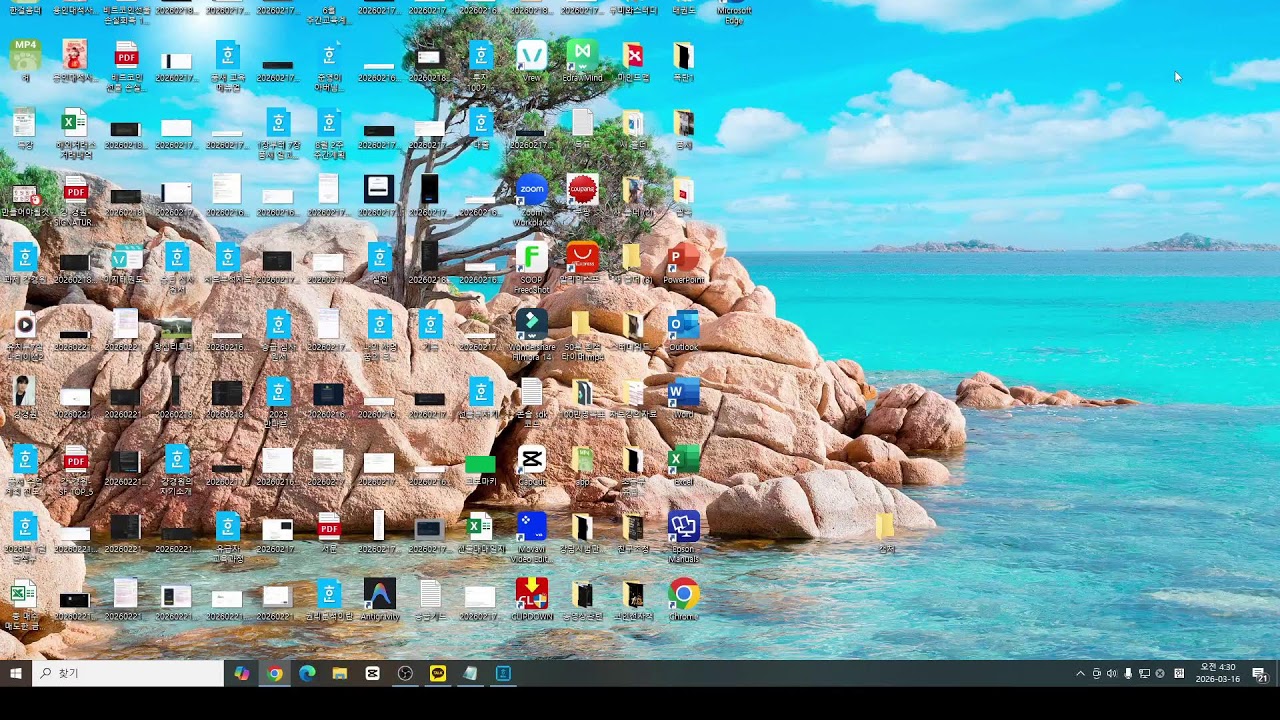Open the Coupang desktop shortcut
The width and height of the screenshot is (1280, 720).
582,195
